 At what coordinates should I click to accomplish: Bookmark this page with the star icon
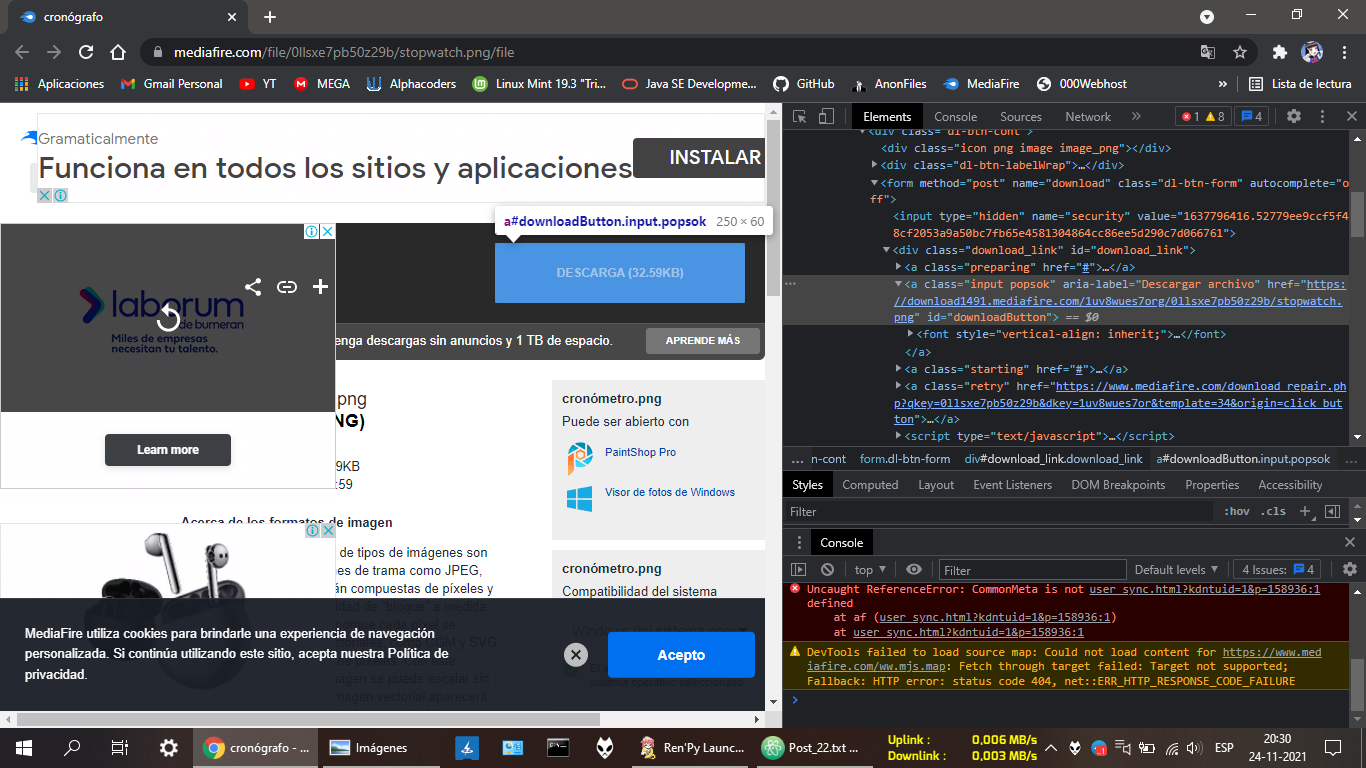pos(1240,52)
